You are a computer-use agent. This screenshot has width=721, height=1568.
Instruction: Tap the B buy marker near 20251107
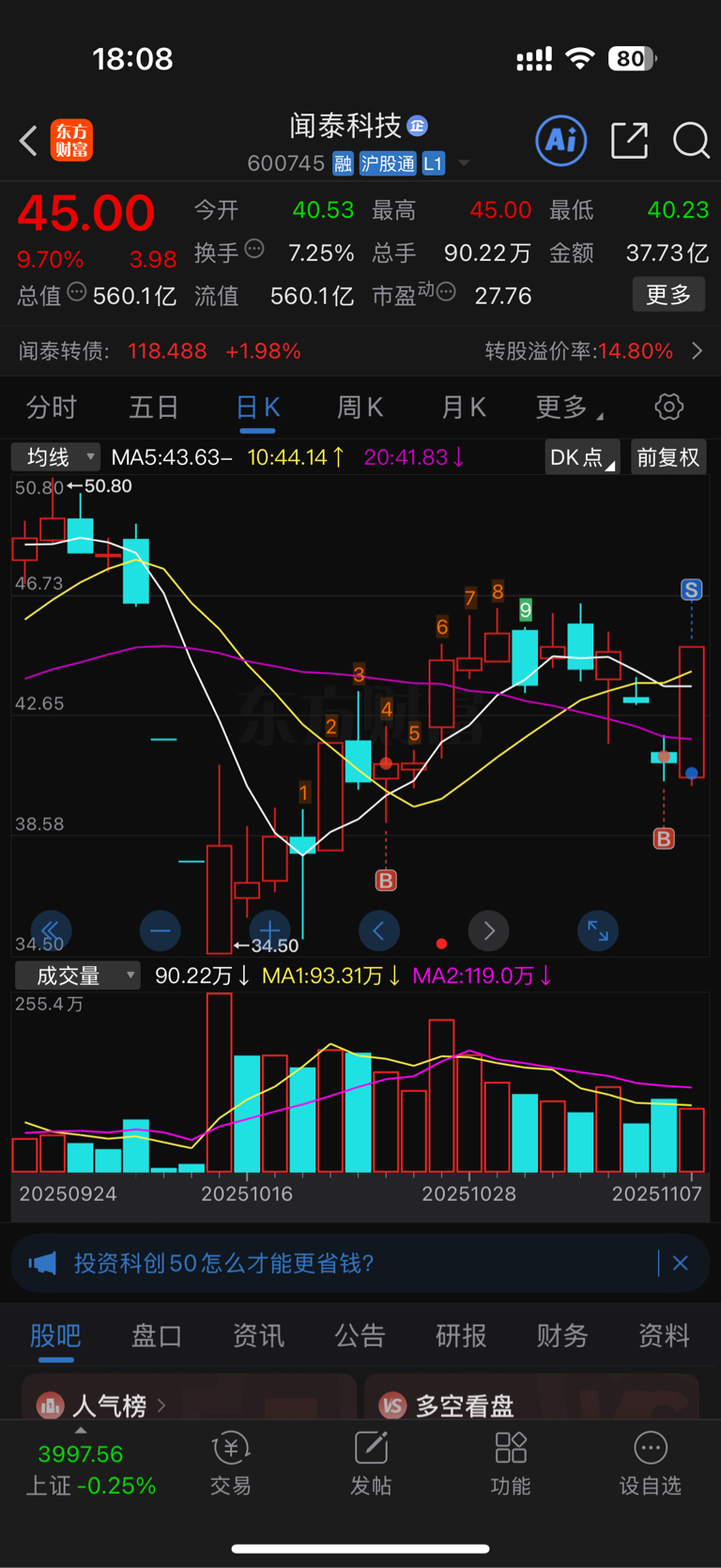click(664, 838)
